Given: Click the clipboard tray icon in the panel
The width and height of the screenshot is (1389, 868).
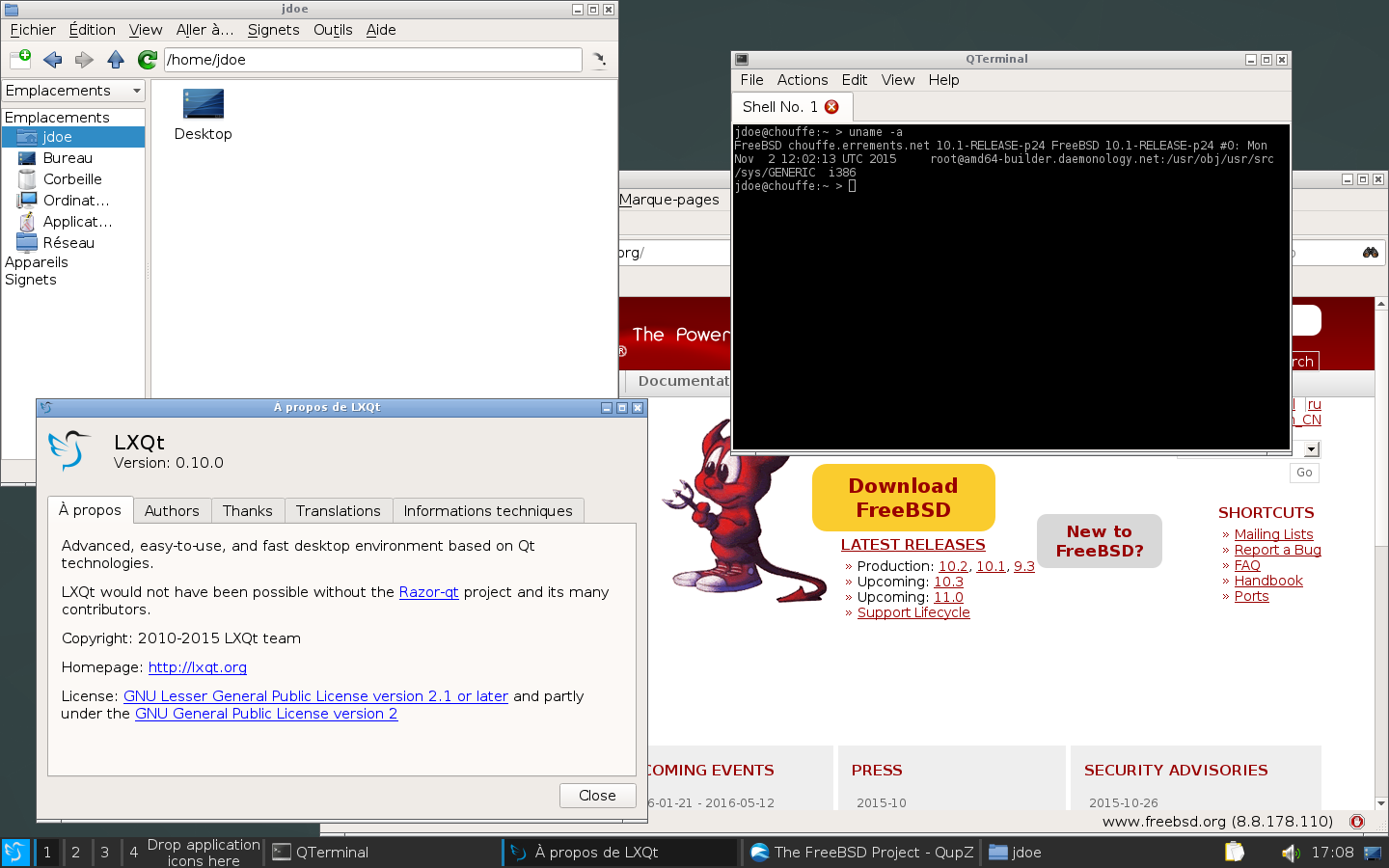Looking at the screenshot, I should coord(1235,853).
